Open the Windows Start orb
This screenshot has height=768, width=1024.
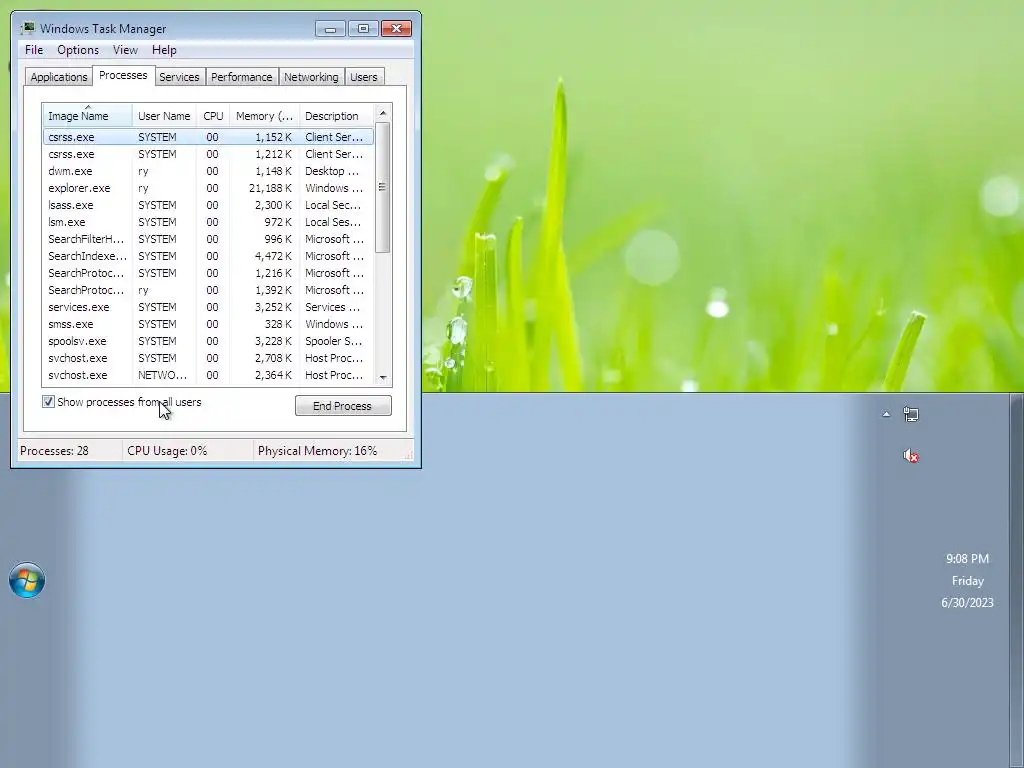[x=27, y=580]
